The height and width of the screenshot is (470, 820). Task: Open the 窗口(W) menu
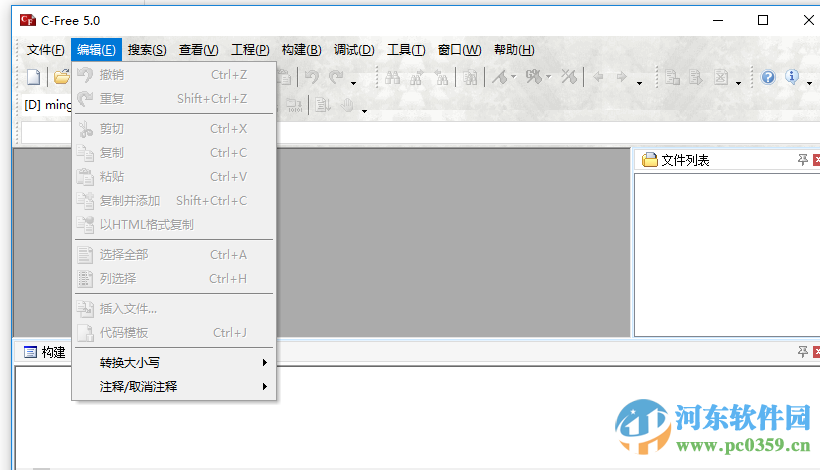pos(459,50)
